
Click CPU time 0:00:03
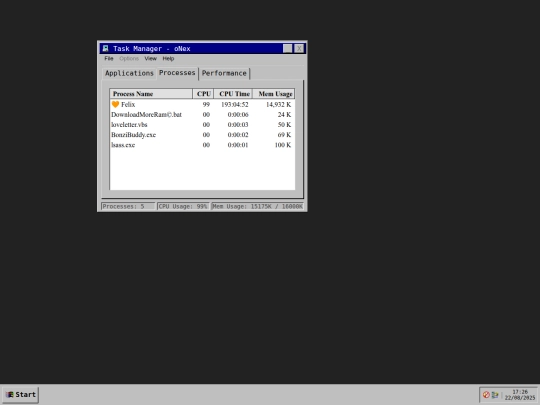[238, 125]
